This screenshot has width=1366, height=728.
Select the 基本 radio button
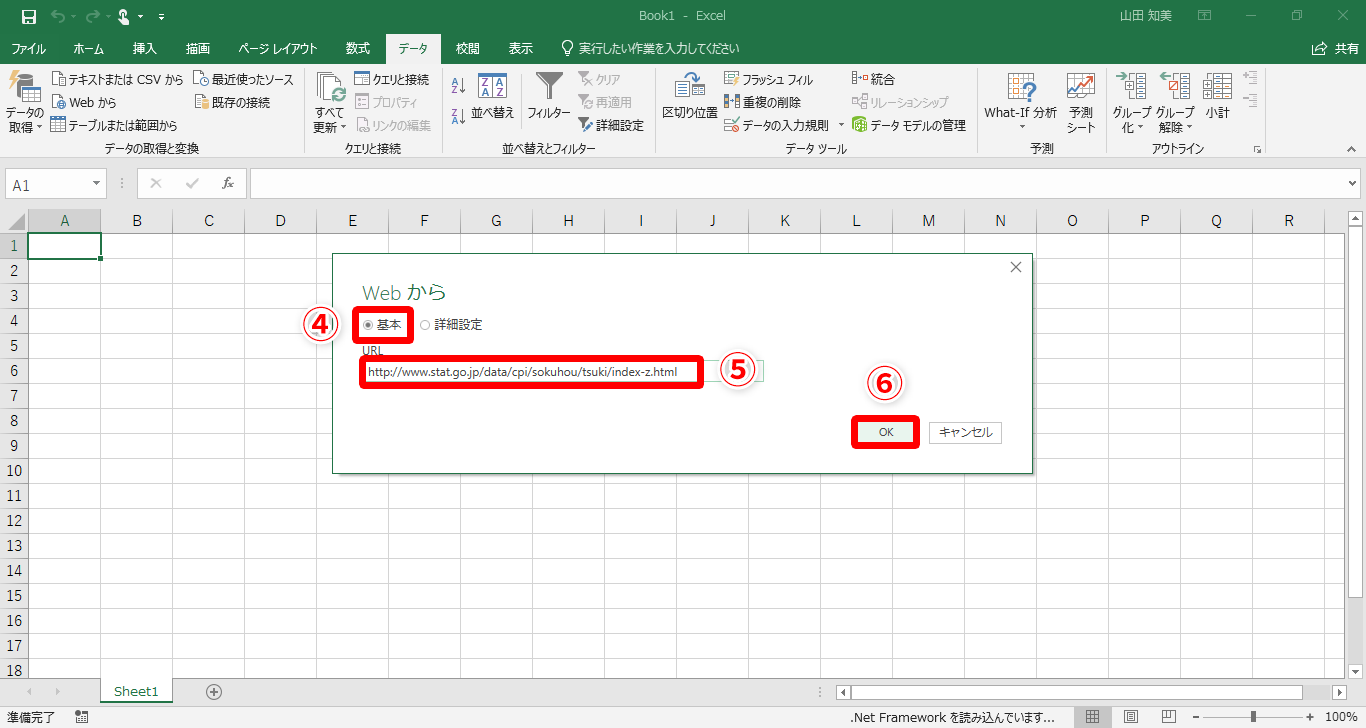[369, 325]
